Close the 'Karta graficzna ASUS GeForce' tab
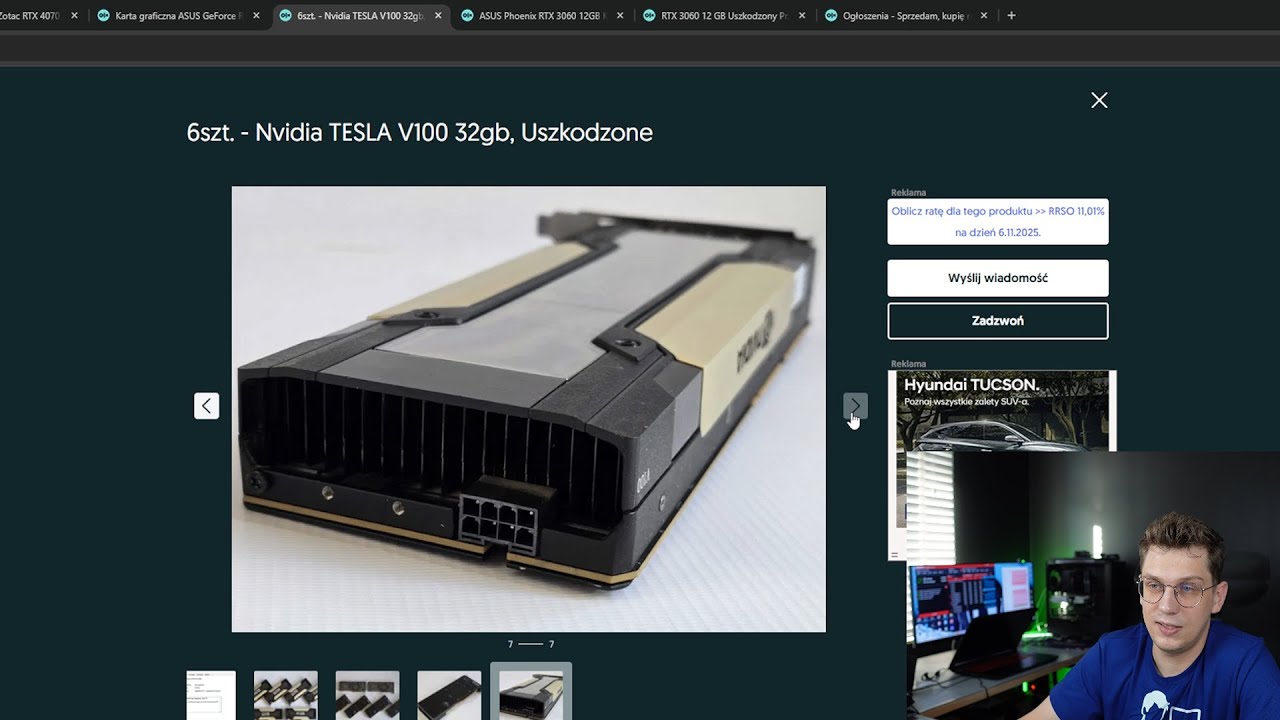Viewport: 1280px width, 720px height. pyautogui.click(x=256, y=16)
